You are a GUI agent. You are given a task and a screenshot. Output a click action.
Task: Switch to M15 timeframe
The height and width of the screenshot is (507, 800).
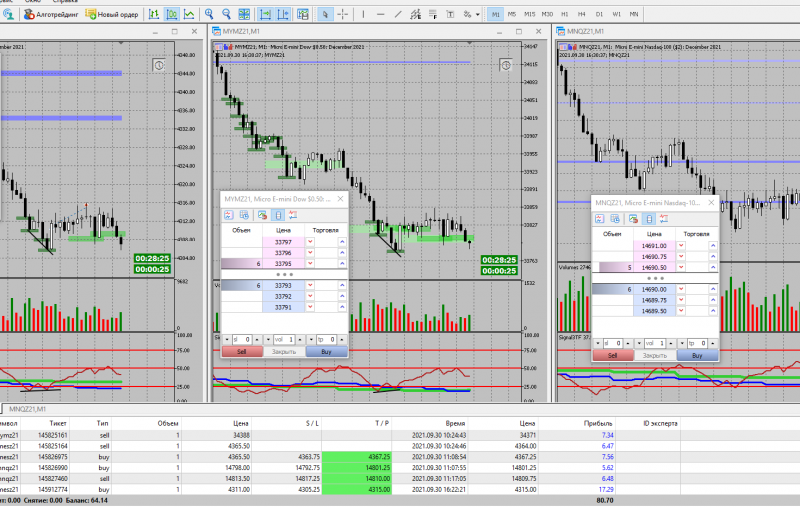(530, 14)
